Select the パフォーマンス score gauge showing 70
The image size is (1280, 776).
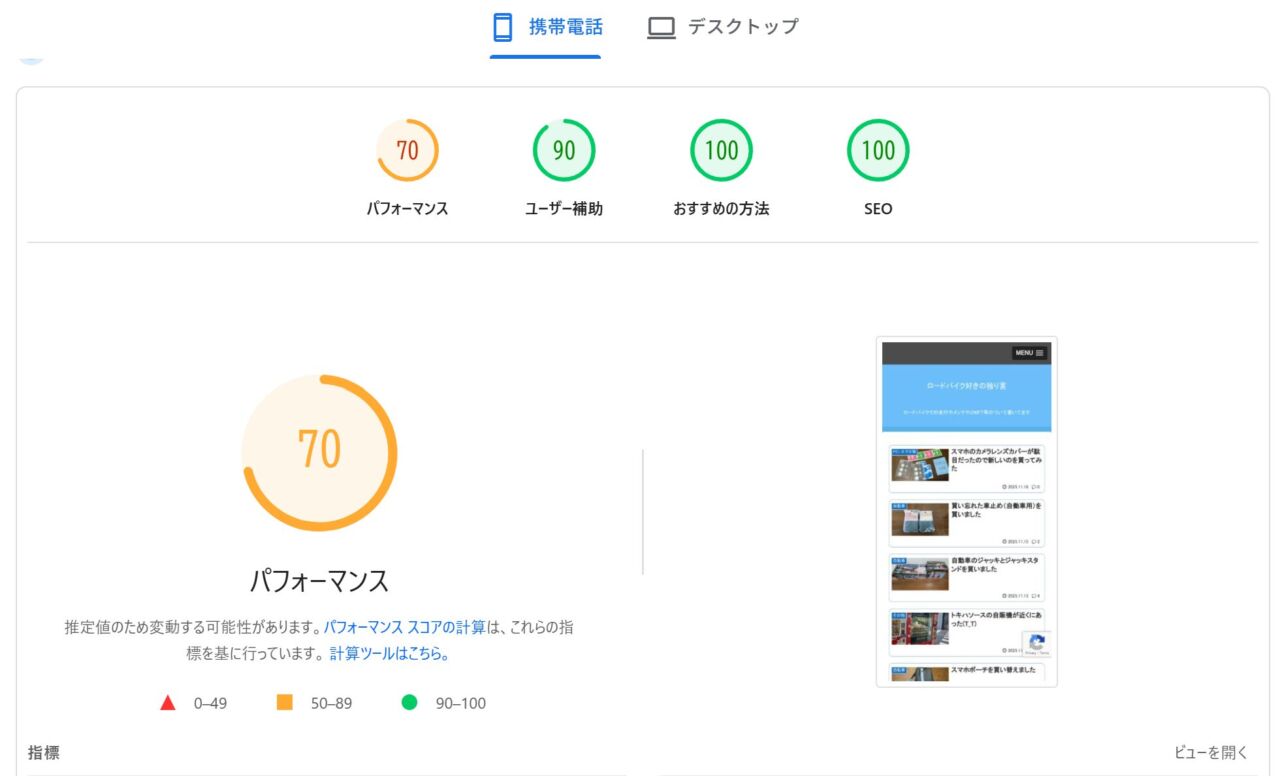tap(407, 151)
